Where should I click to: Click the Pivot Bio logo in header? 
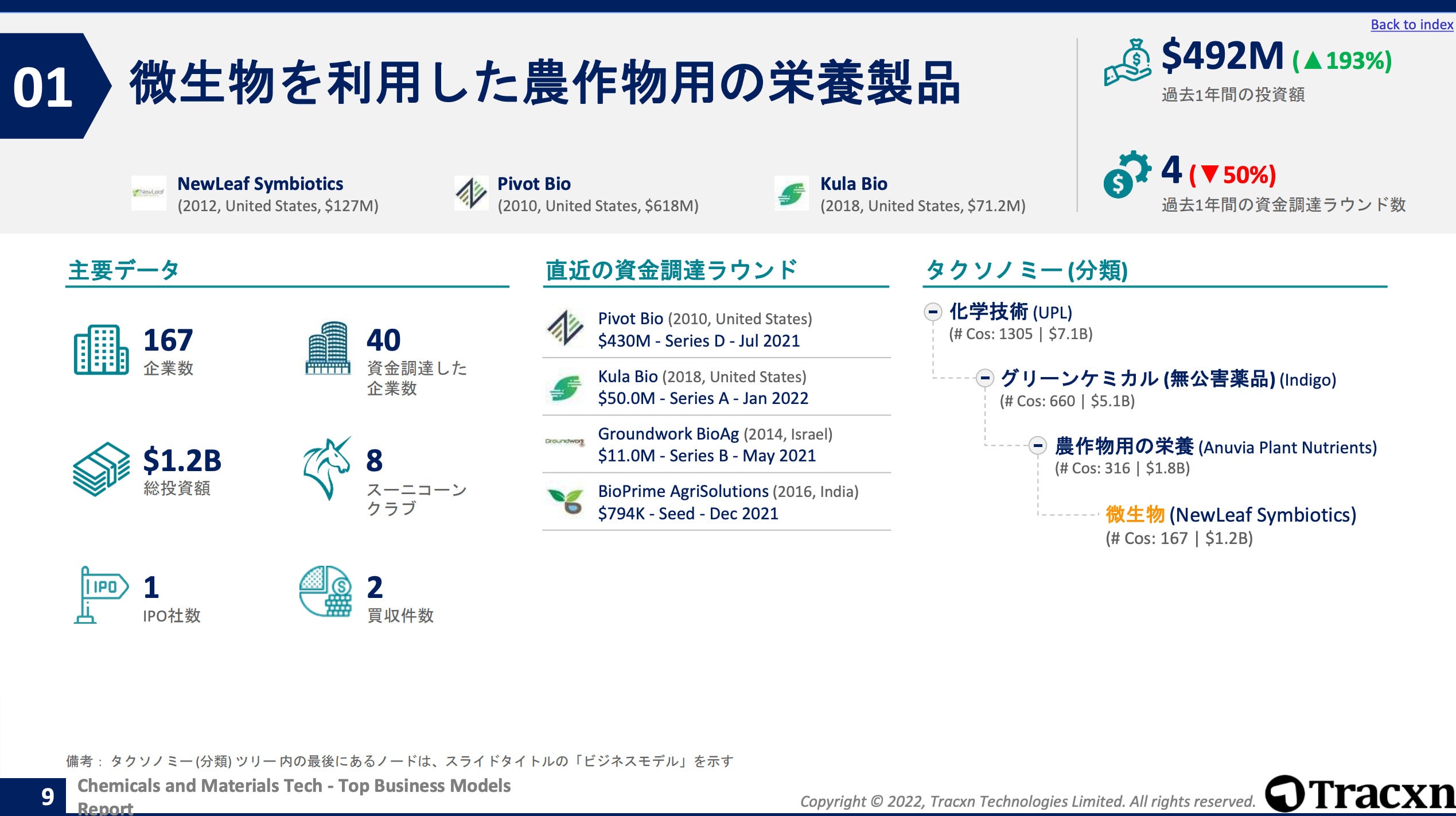point(471,193)
